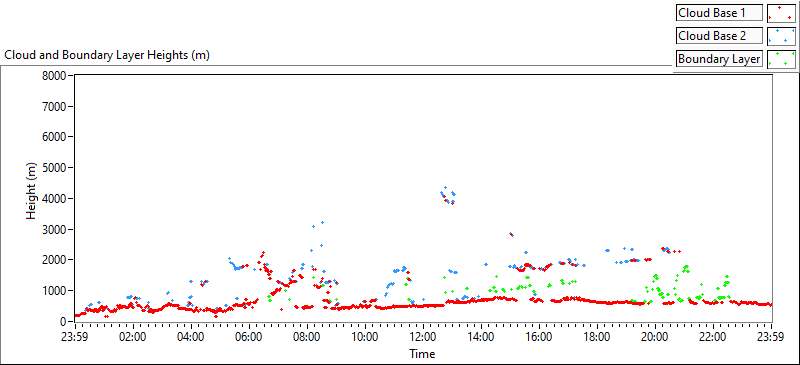The width and height of the screenshot is (800, 365).
Task: Click the Boundary Layer legend label
Action: [x=719, y=59]
